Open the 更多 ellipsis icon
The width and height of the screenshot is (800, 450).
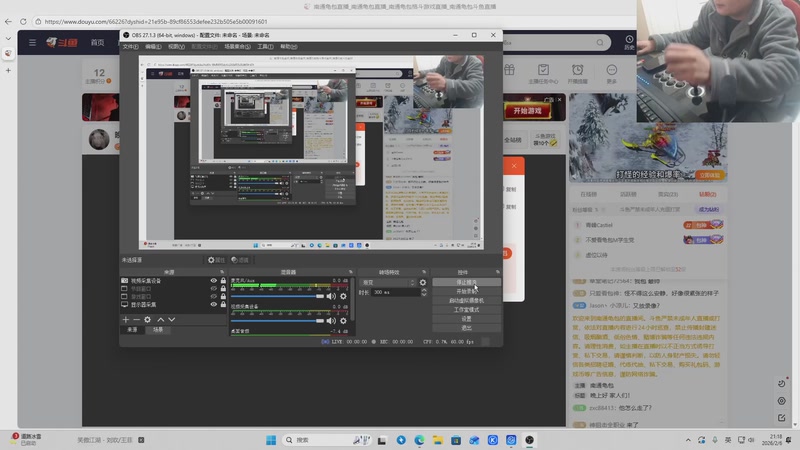click(x=612, y=70)
